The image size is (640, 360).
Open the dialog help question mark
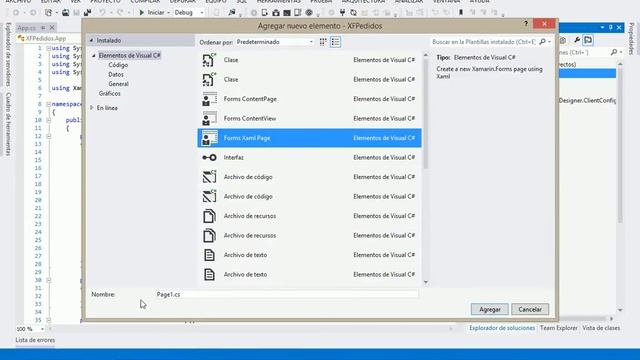point(526,24)
